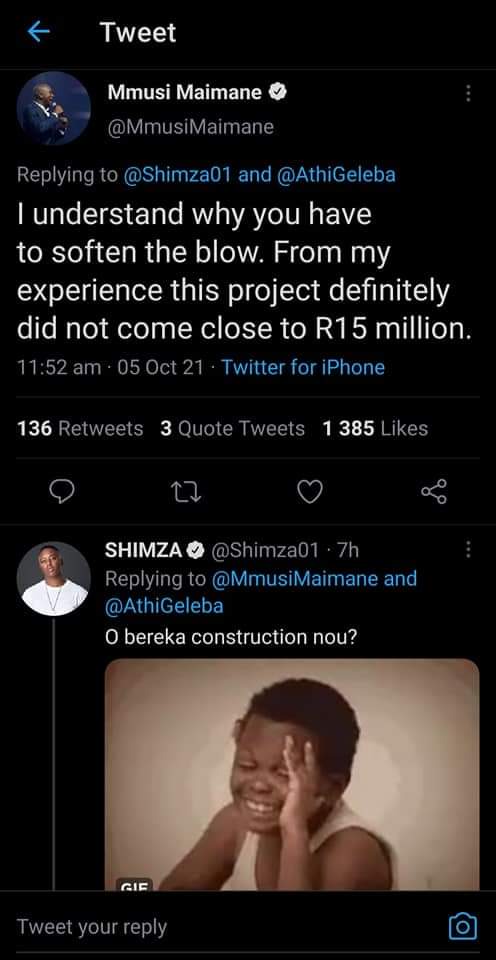Tap the Twitter for iPhone link
Viewport: 496px width, 960px height.
(x=303, y=367)
